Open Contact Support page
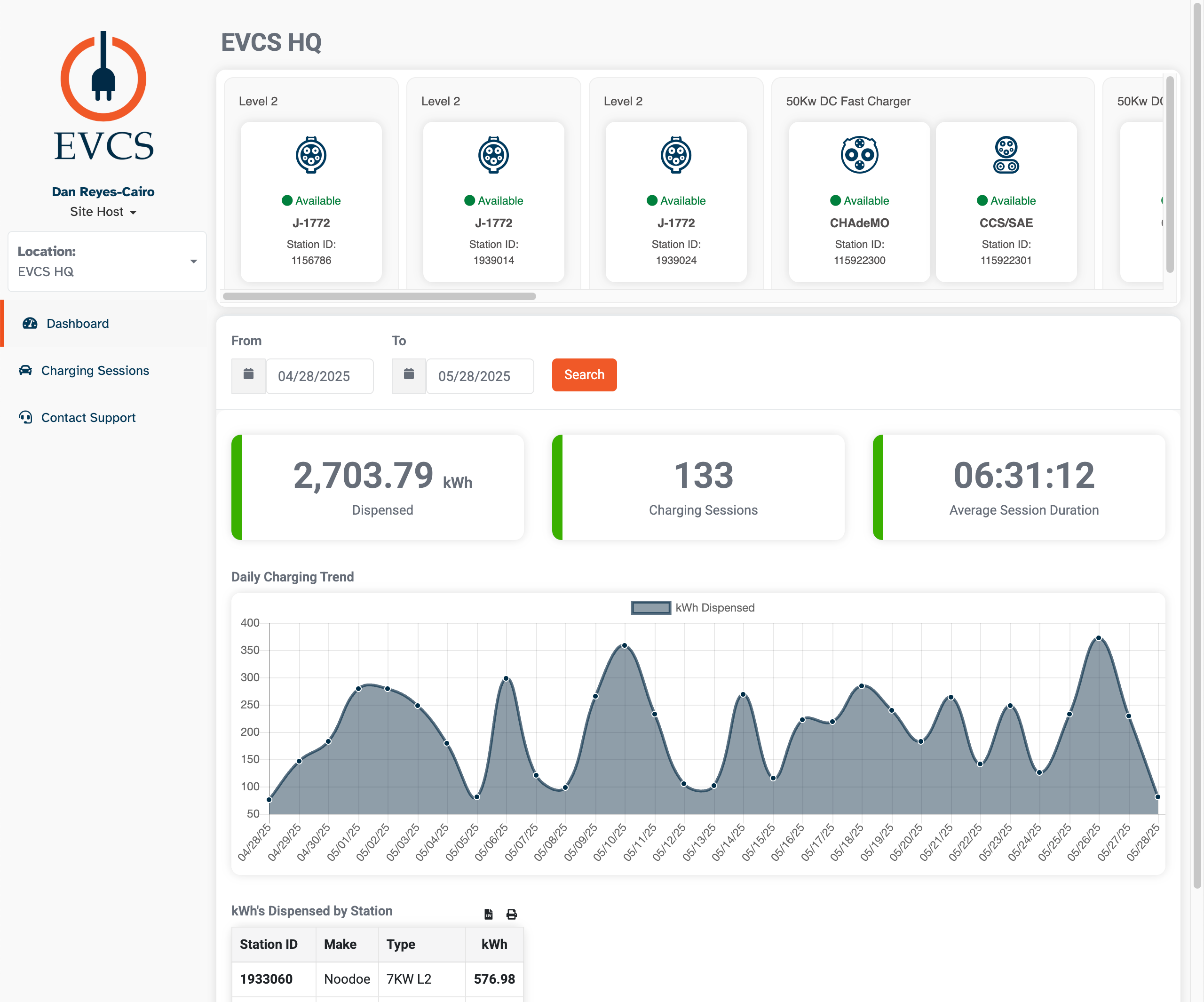The image size is (1204, 1002). pyautogui.click(x=88, y=418)
